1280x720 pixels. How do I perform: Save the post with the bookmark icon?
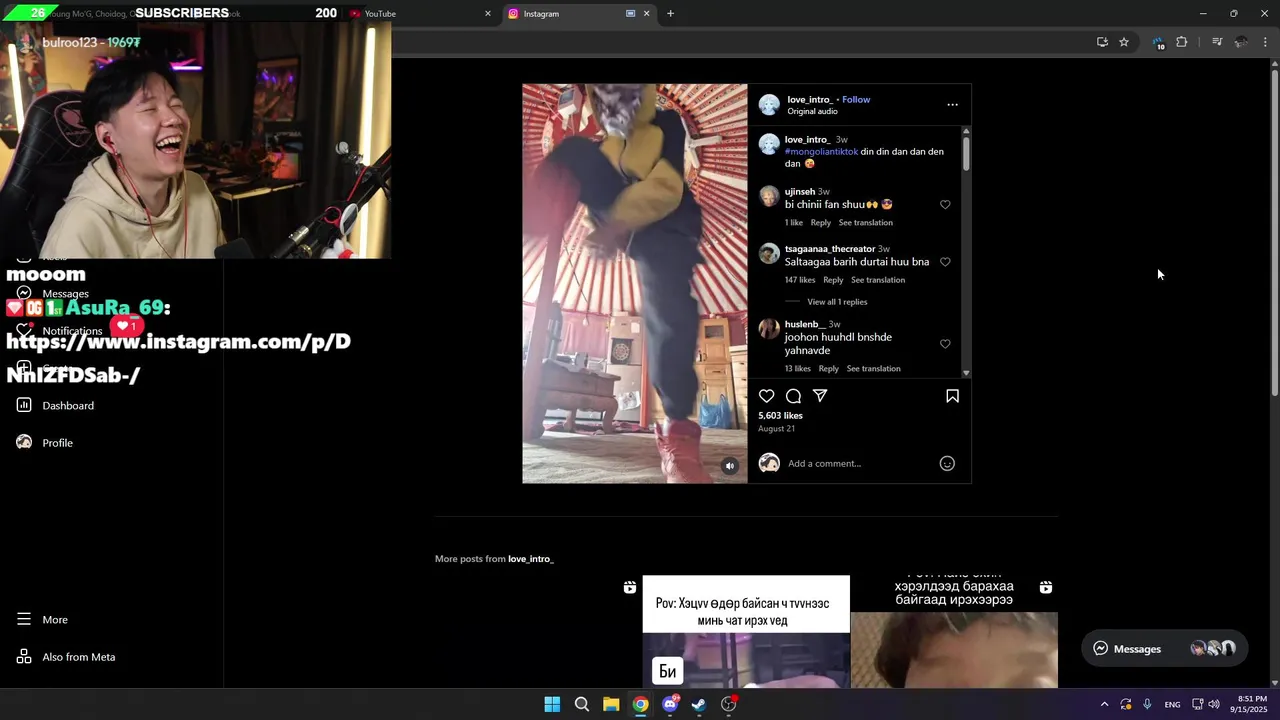pyautogui.click(x=952, y=396)
